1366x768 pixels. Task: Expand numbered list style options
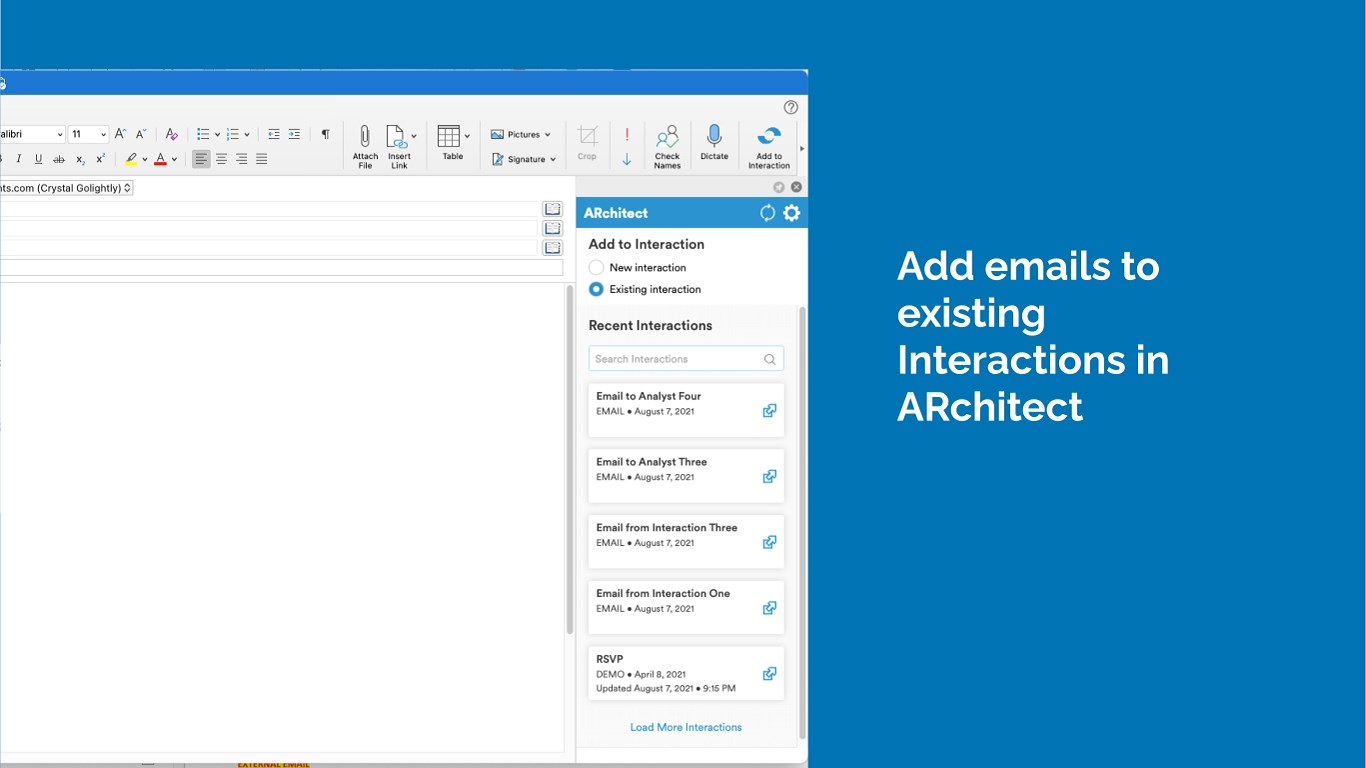(x=247, y=135)
